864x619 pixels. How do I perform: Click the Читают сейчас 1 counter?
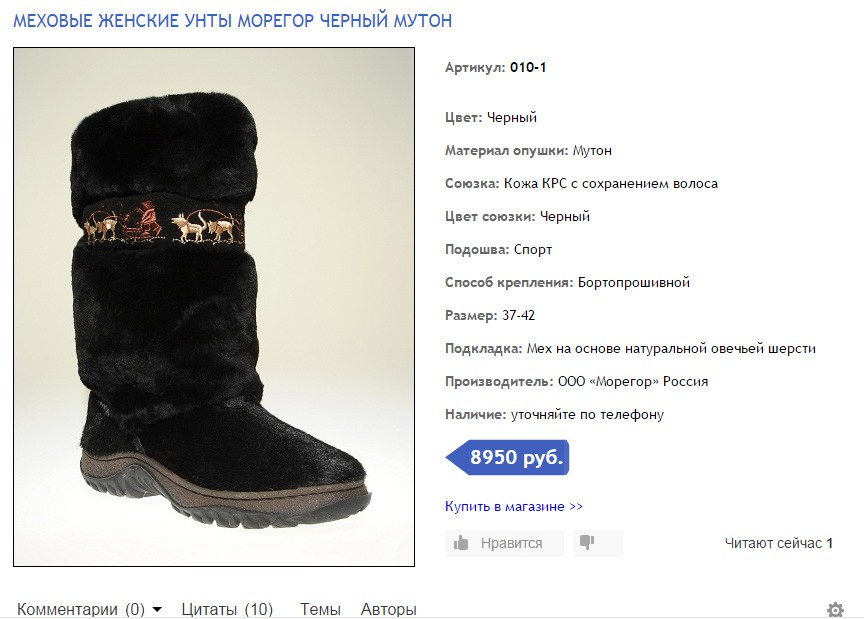pos(778,543)
